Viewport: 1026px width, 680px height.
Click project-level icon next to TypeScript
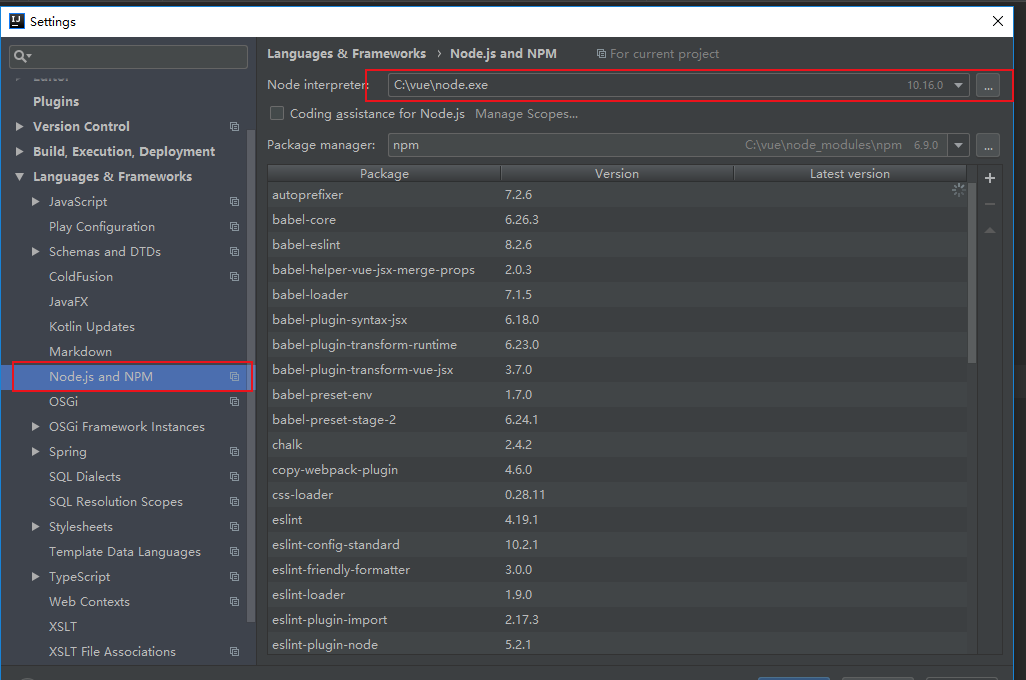(234, 577)
